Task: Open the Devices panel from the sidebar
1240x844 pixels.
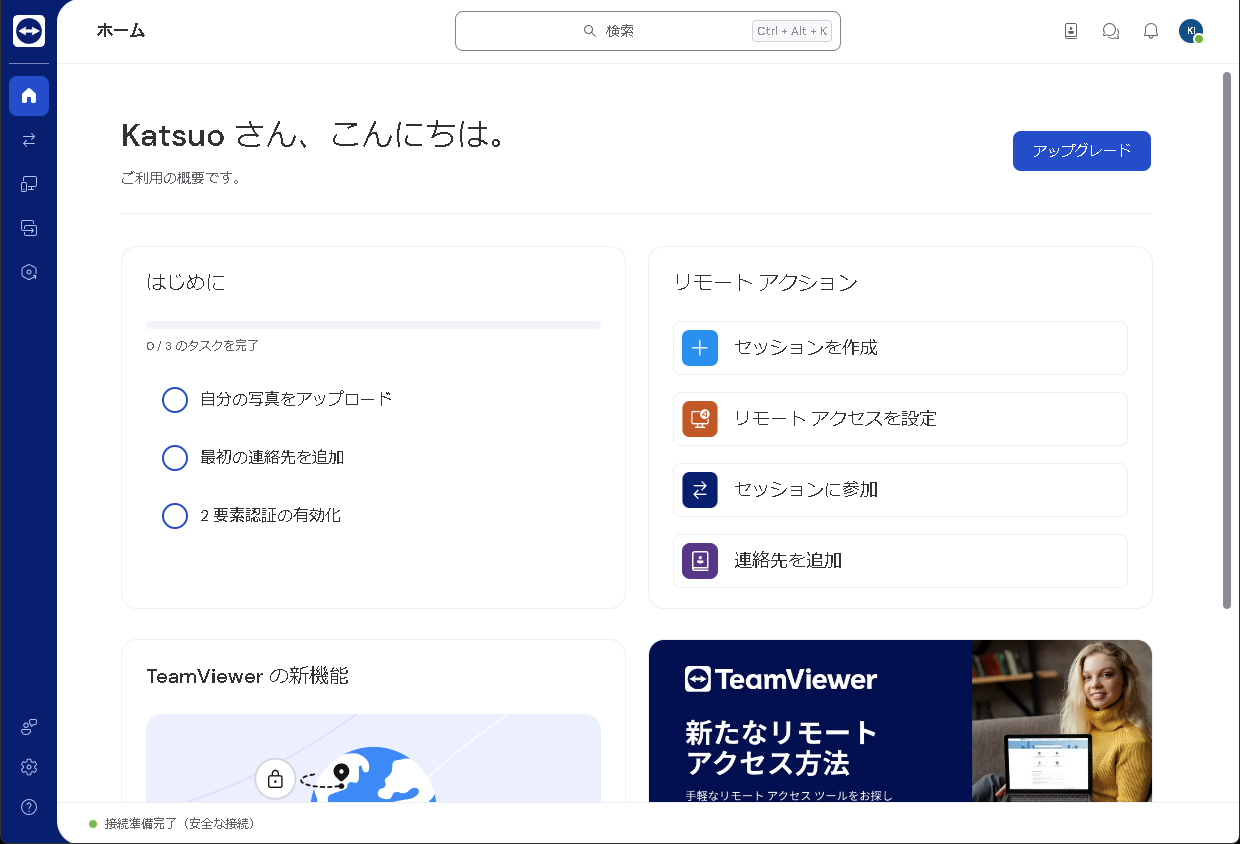Action: 29,183
